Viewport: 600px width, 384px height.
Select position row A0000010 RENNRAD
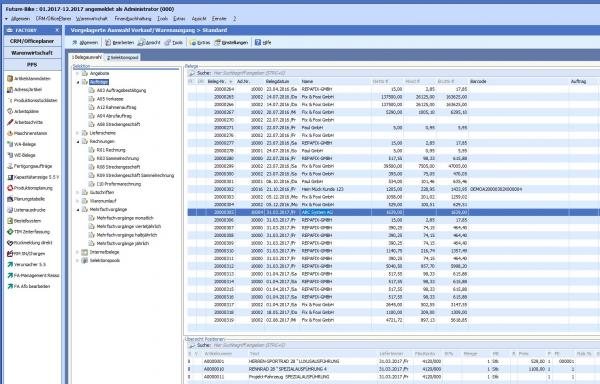(x=393, y=369)
